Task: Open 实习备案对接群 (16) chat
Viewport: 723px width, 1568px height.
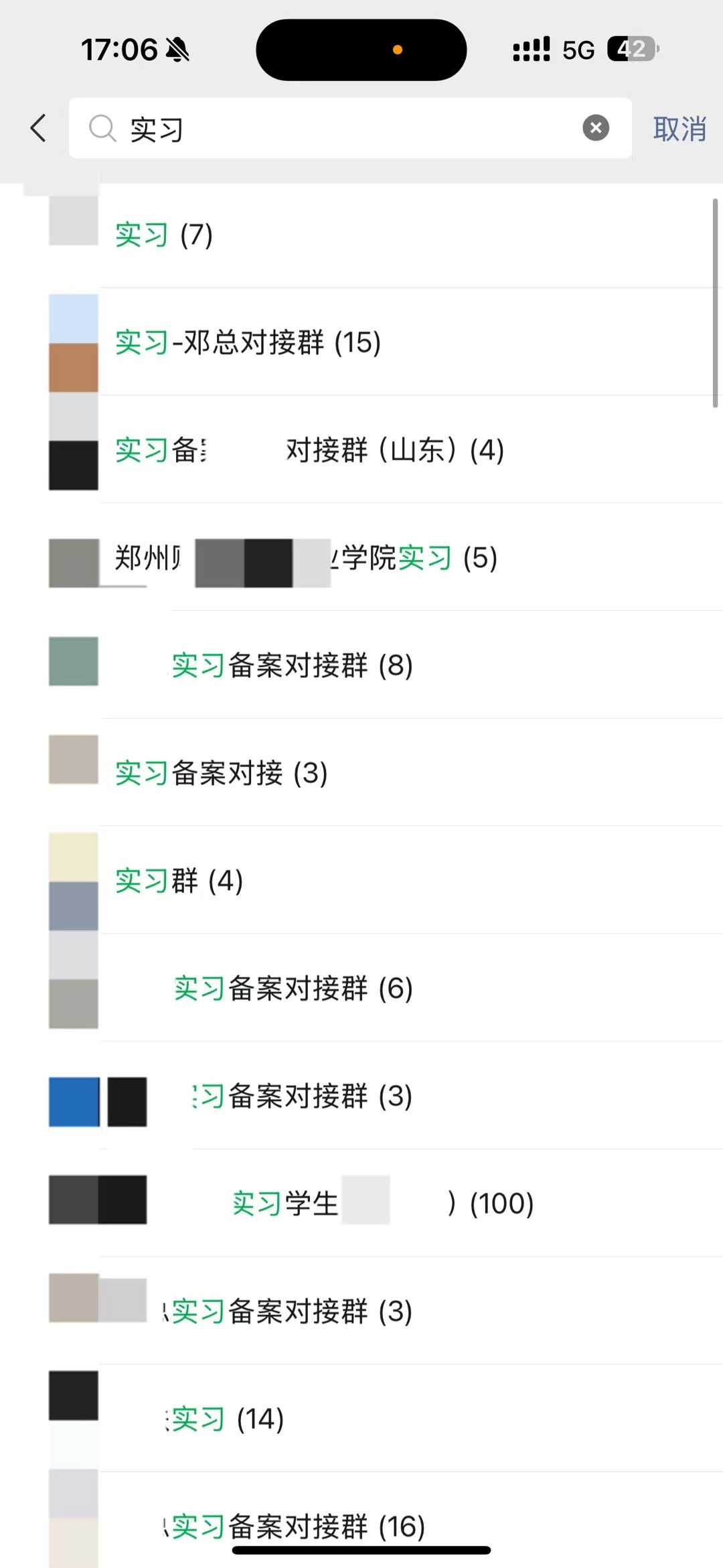Action: (x=361, y=1520)
